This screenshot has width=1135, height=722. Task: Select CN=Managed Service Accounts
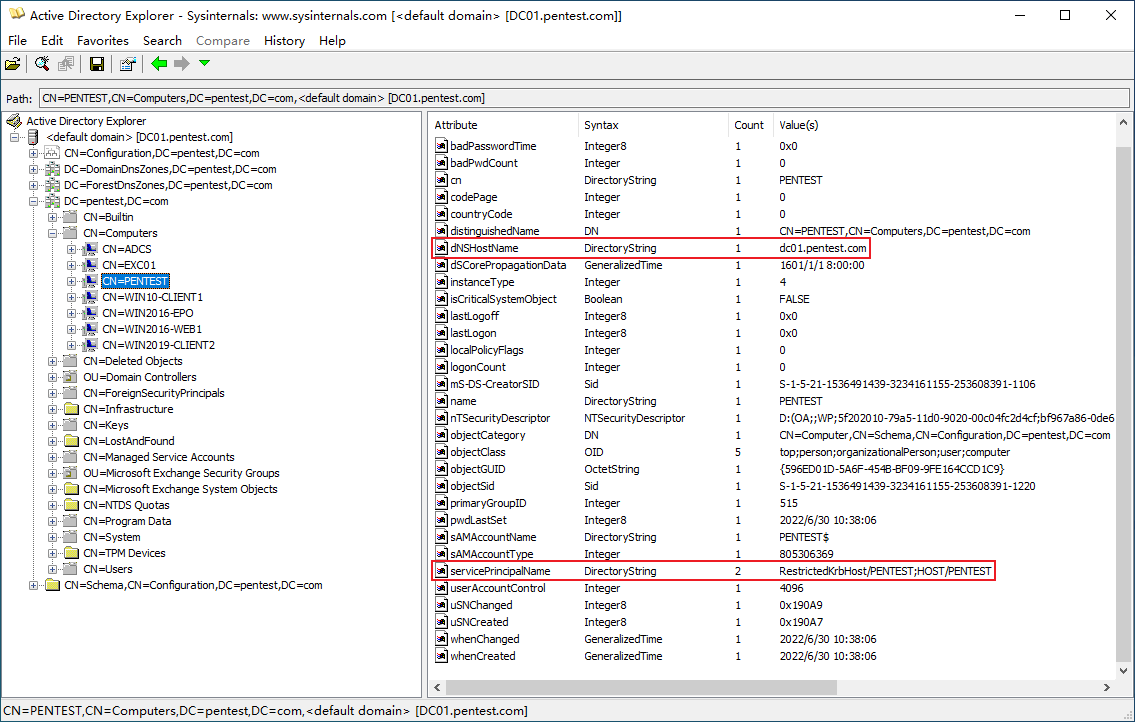pyautogui.click(x=159, y=456)
